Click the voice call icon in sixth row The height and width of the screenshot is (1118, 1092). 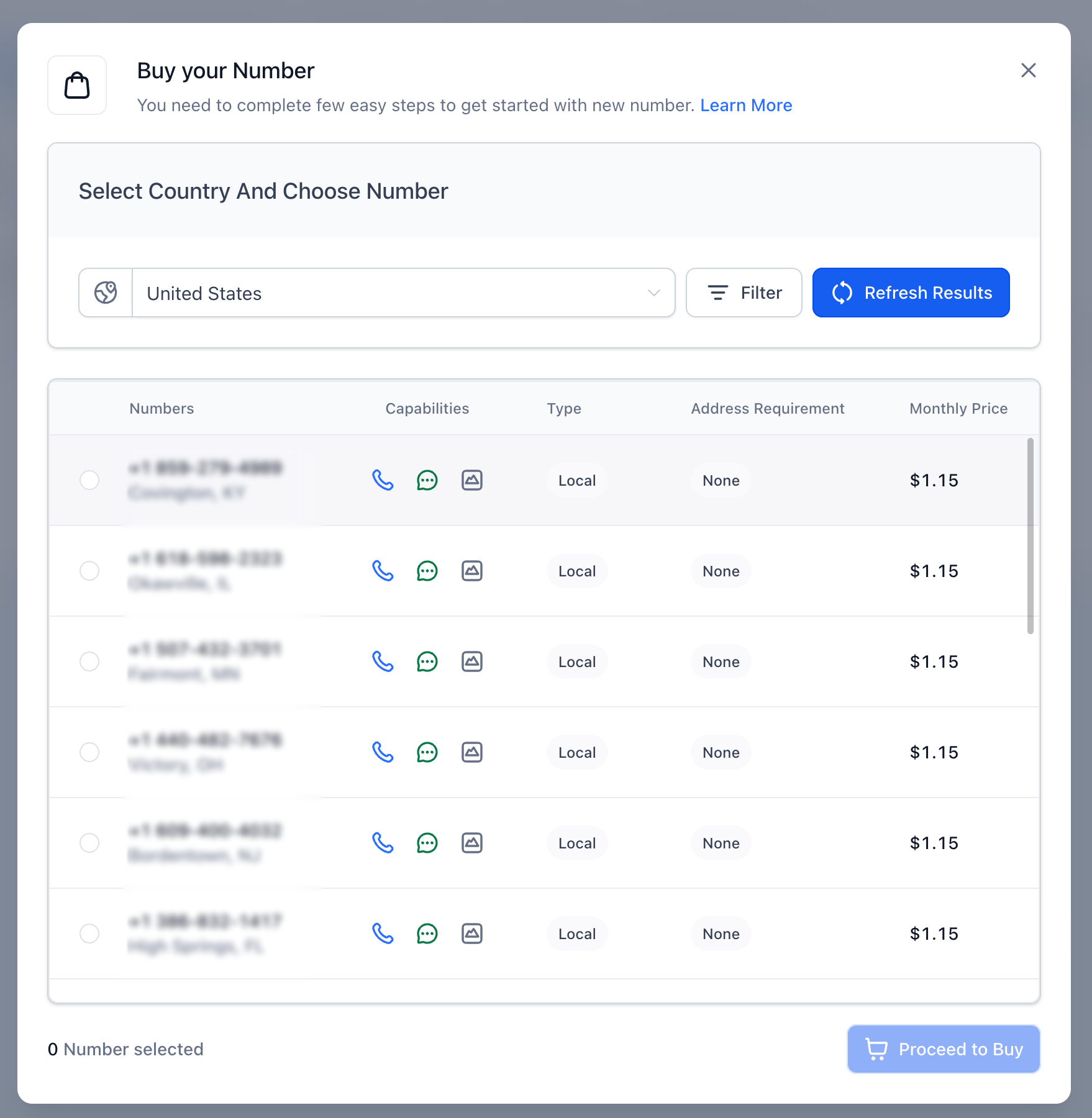383,934
